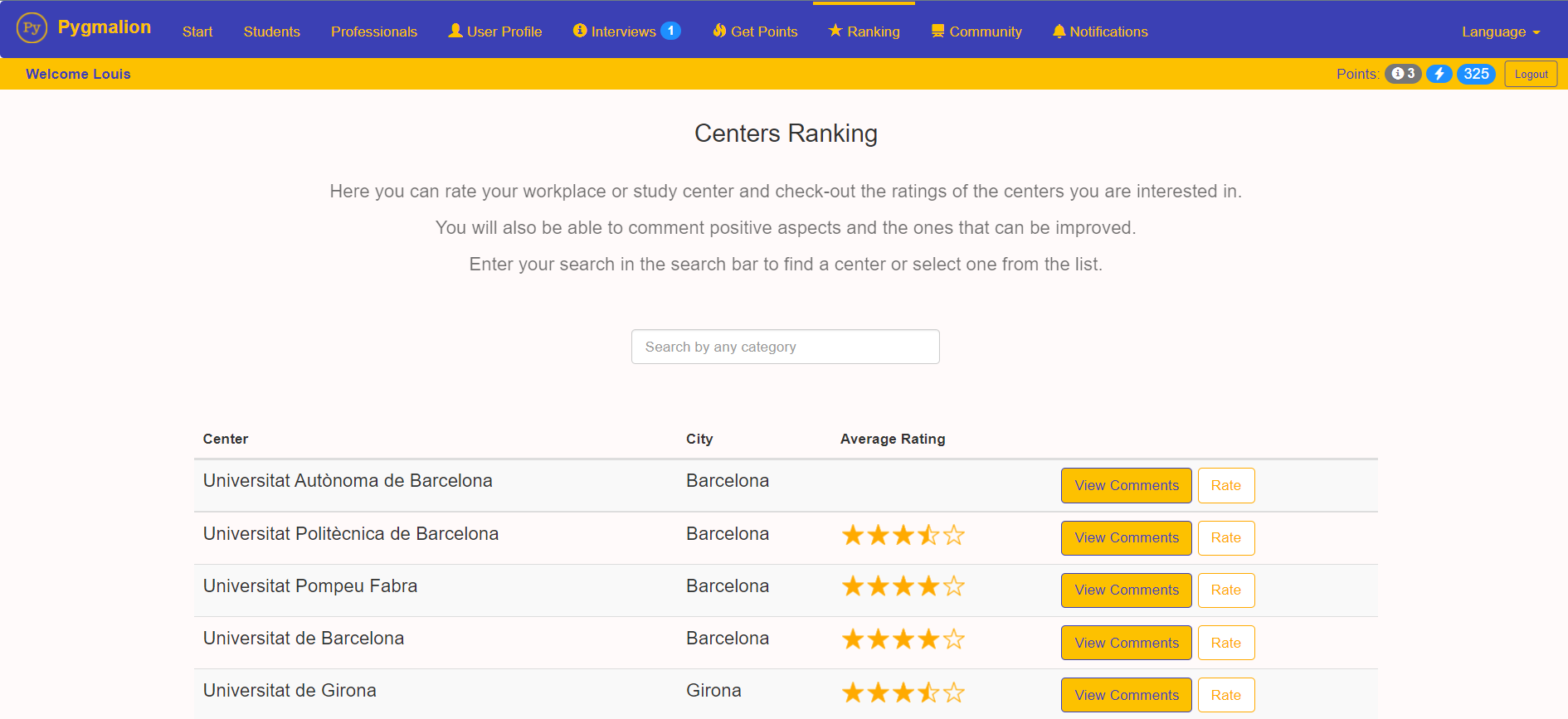Click star rating of Universitat Politècnica de Barcelona
The height and width of the screenshot is (719, 1568).
pyautogui.click(x=903, y=535)
